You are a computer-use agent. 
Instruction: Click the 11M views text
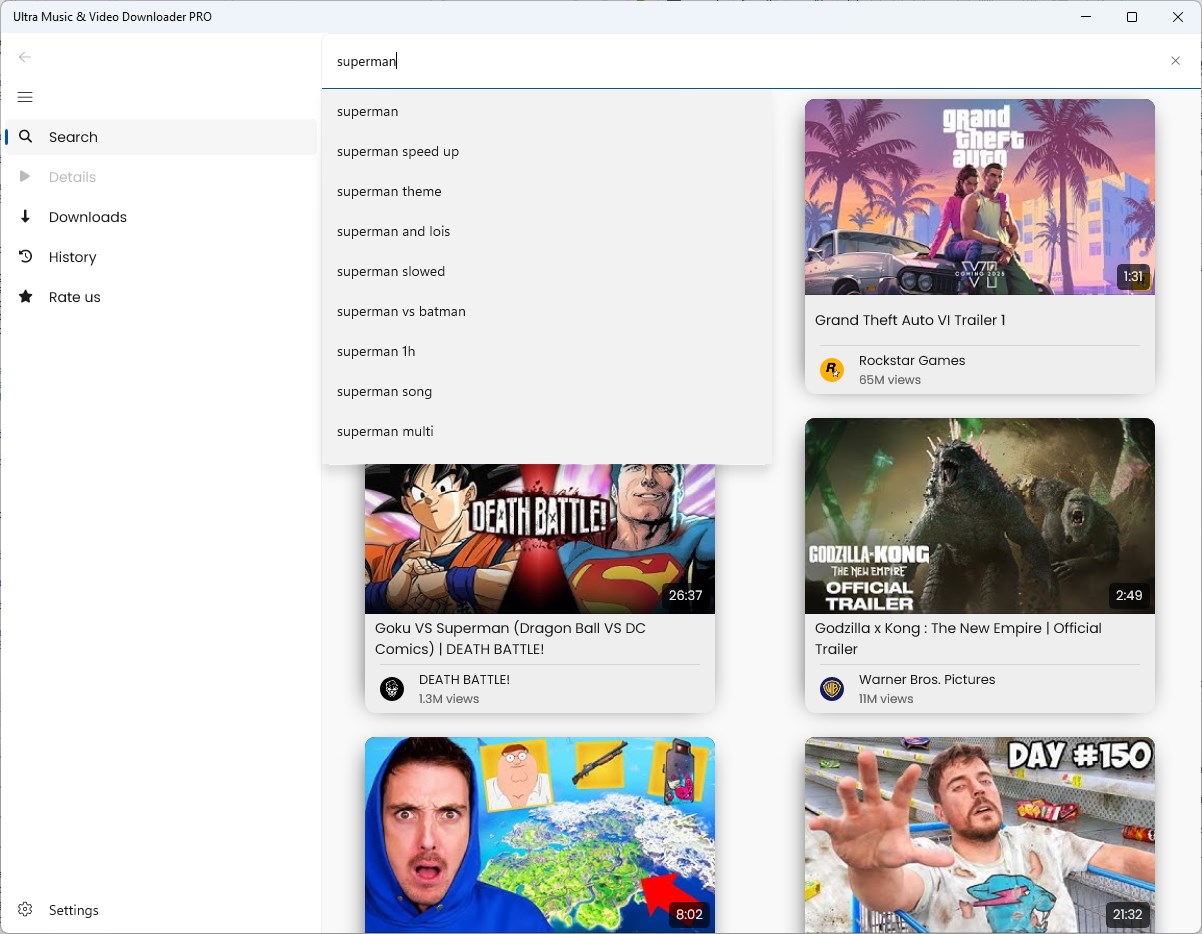coord(886,699)
